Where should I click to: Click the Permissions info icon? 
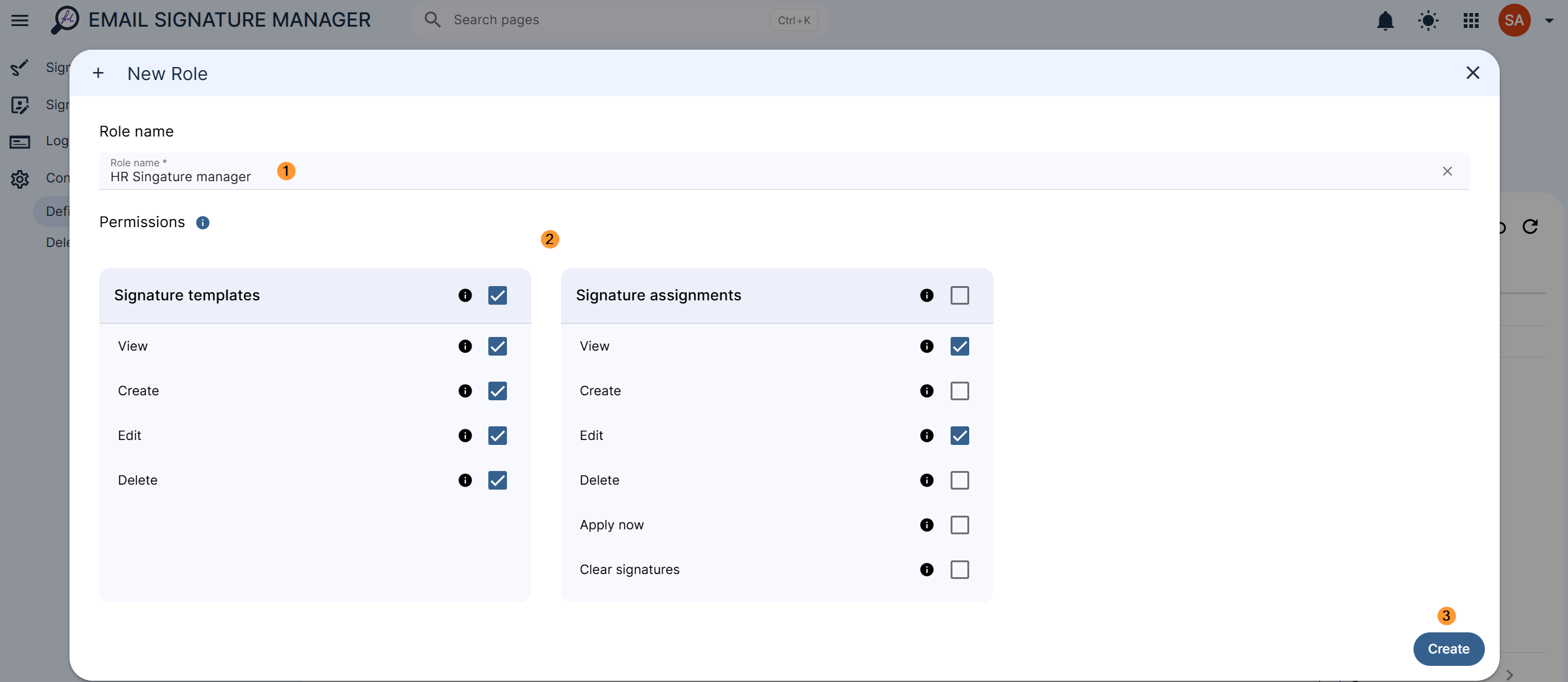click(202, 223)
